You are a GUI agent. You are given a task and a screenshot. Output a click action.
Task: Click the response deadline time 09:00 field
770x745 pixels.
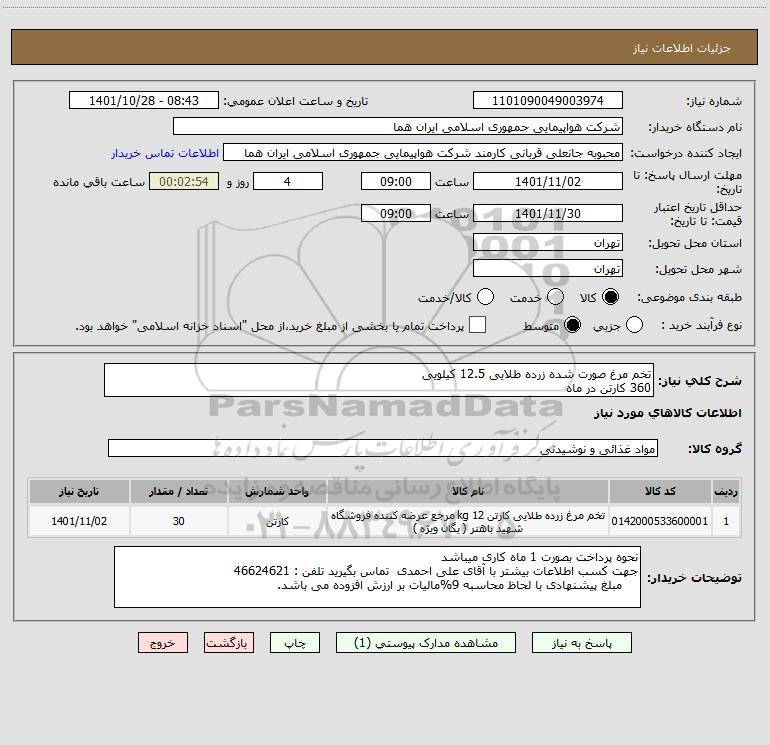point(396,182)
